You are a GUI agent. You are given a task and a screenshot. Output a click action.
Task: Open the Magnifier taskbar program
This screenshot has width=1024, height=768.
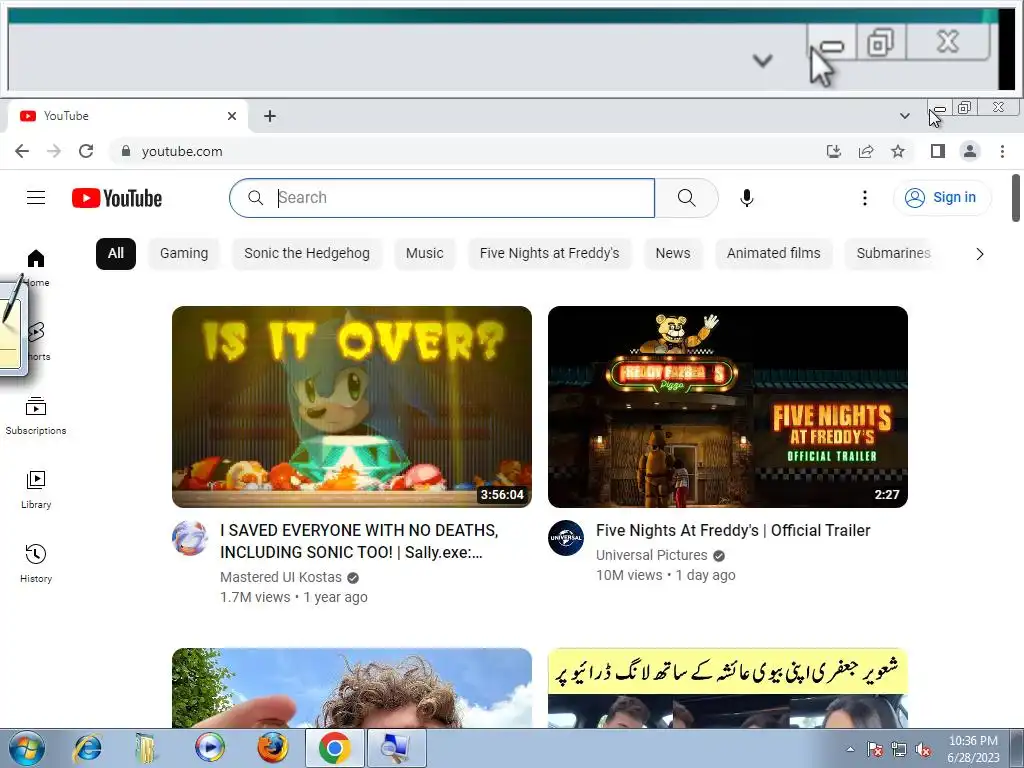click(396, 748)
